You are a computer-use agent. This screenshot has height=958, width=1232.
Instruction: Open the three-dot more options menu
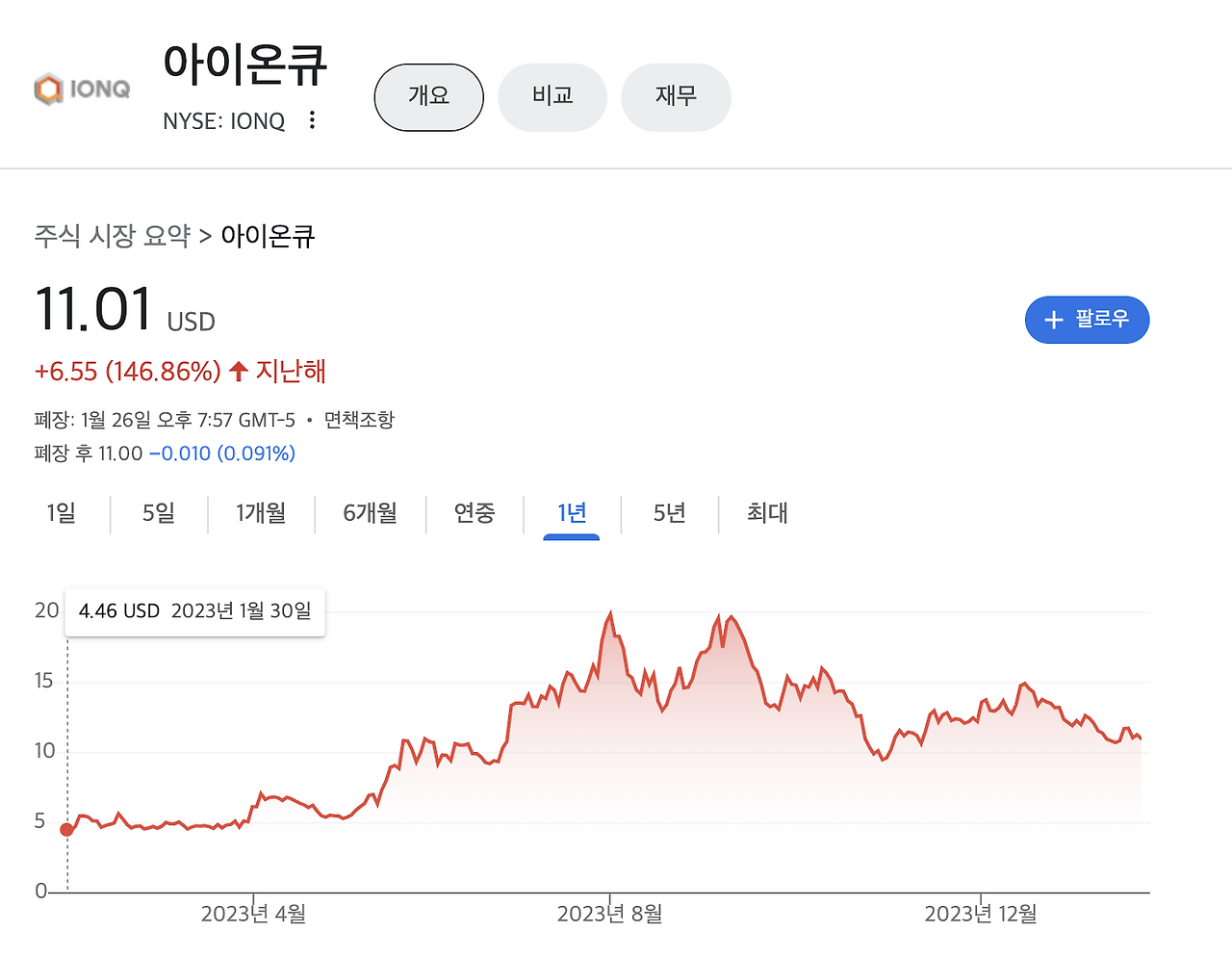coord(312,120)
